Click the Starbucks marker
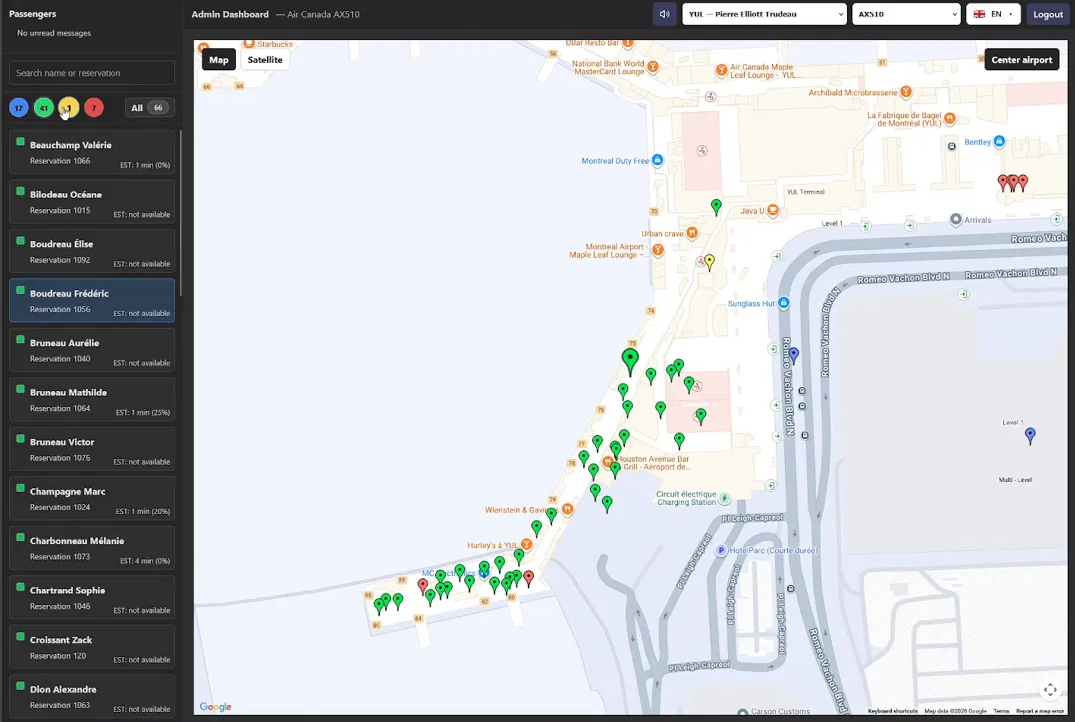This screenshot has height=722, width=1075. (250, 44)
